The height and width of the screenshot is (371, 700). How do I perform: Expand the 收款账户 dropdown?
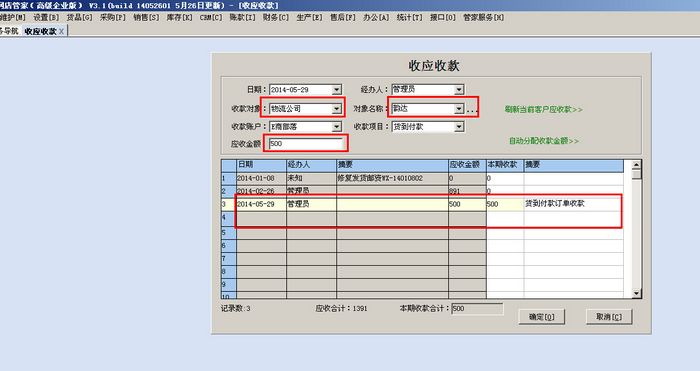coord(337,127)
